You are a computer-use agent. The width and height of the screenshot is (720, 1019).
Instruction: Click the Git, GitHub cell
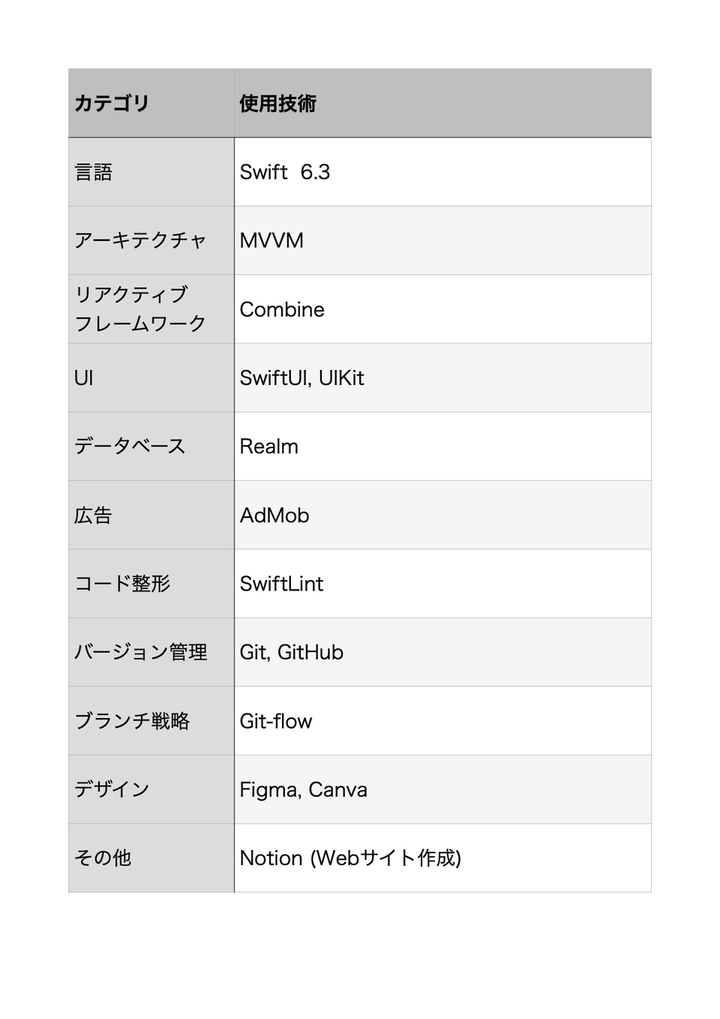point(442,652)
